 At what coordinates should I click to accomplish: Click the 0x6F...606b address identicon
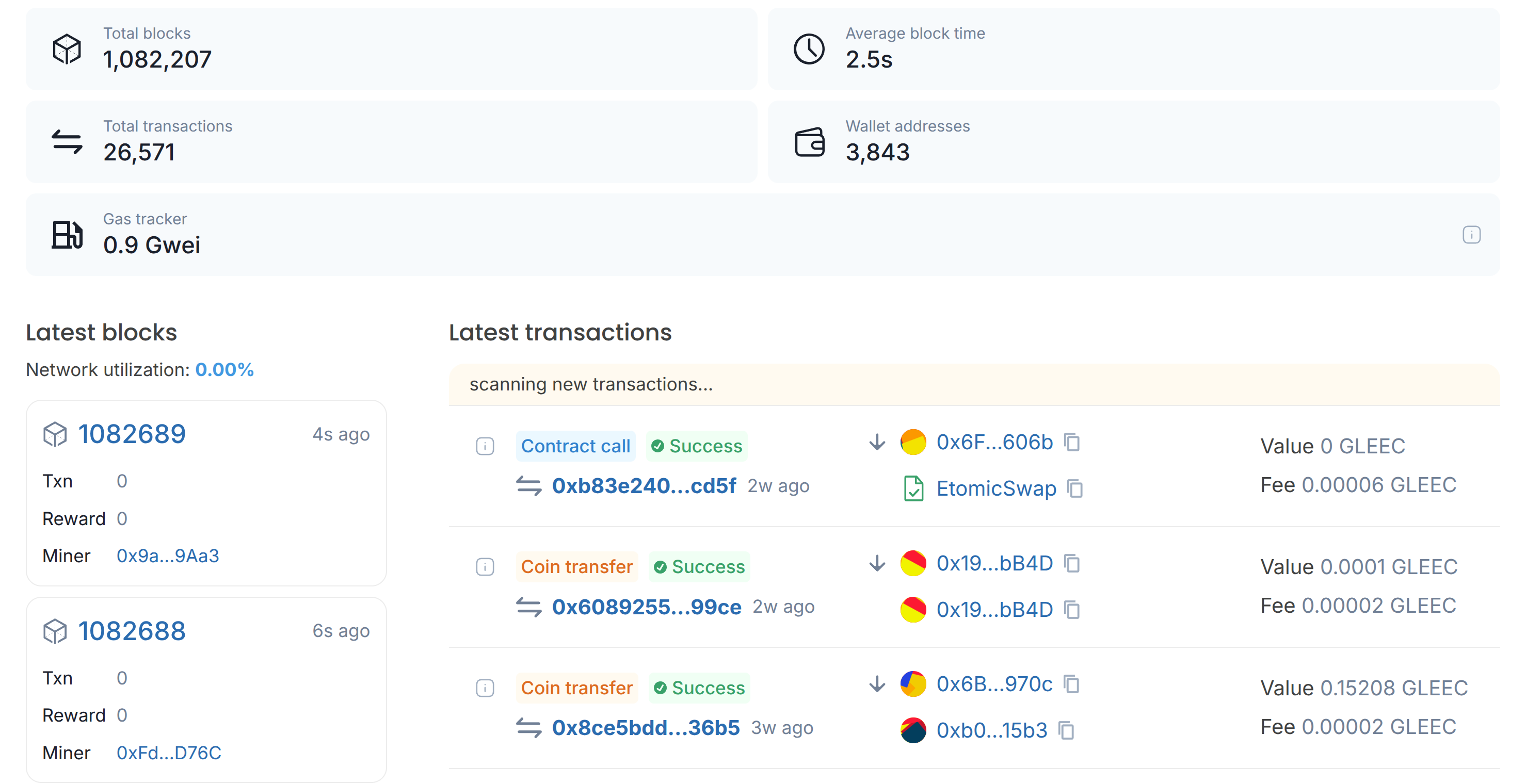coord(913,442)
